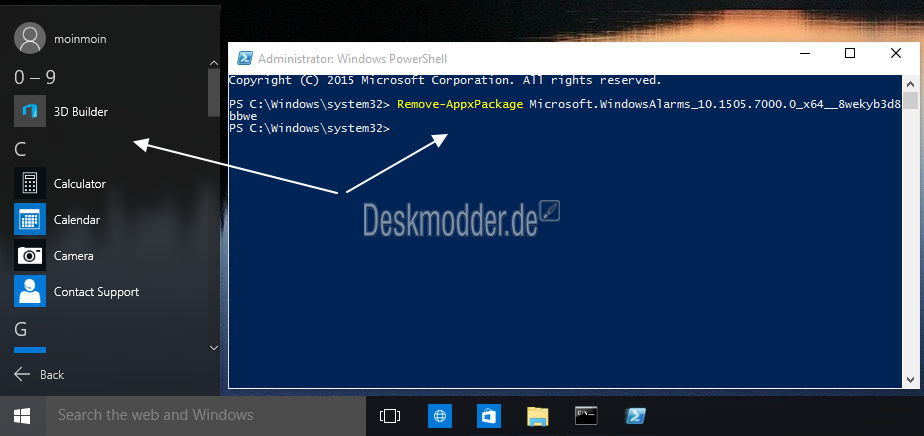This screenshot has width=924, height=436.
Task: Open the Windows Start button
Action: point(22,416)
